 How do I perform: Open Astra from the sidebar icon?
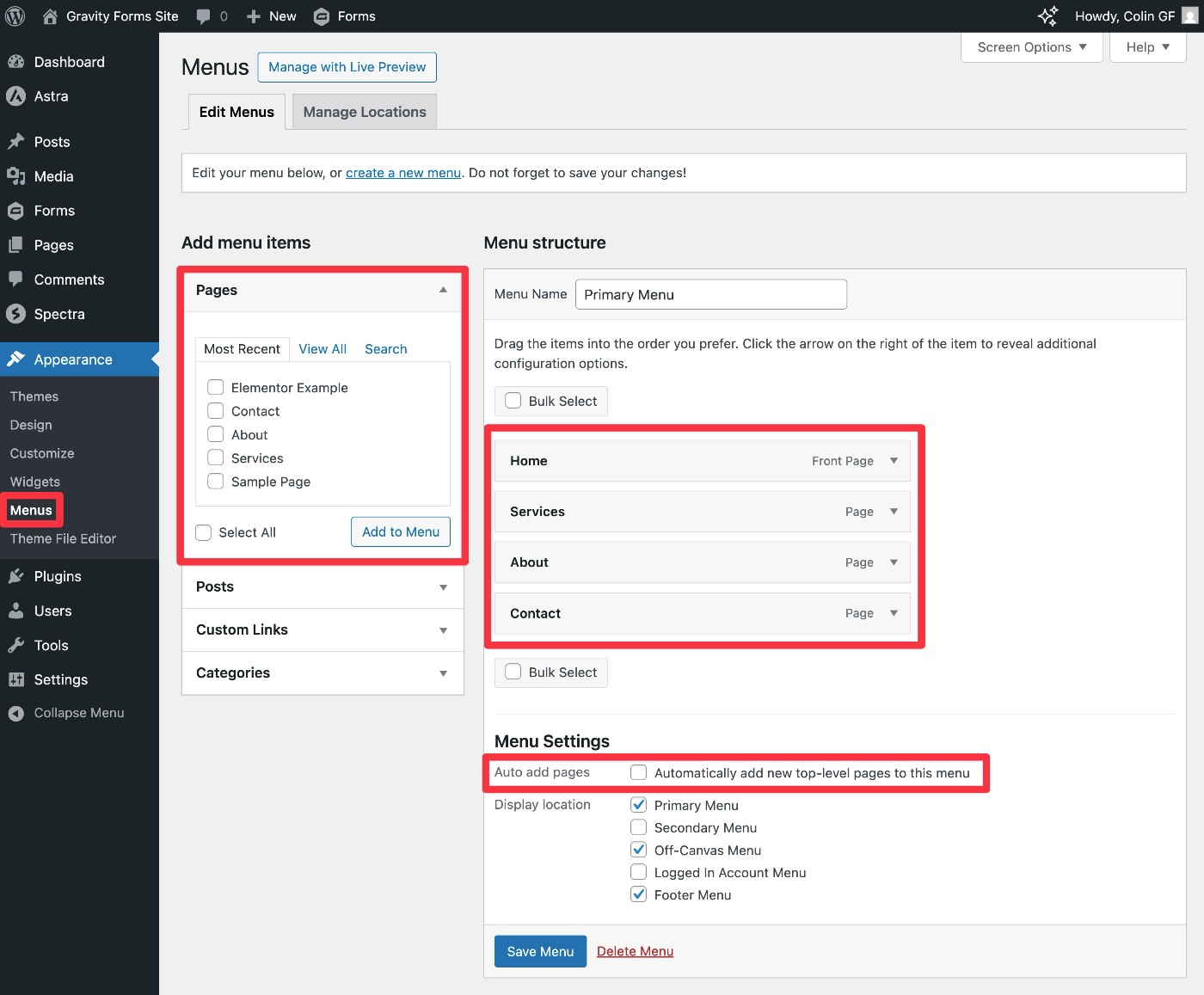tap(15, 96)
